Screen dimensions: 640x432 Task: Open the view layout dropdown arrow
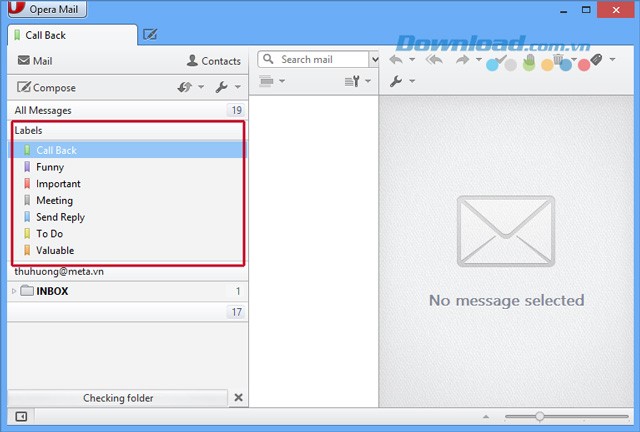point(282,81)
